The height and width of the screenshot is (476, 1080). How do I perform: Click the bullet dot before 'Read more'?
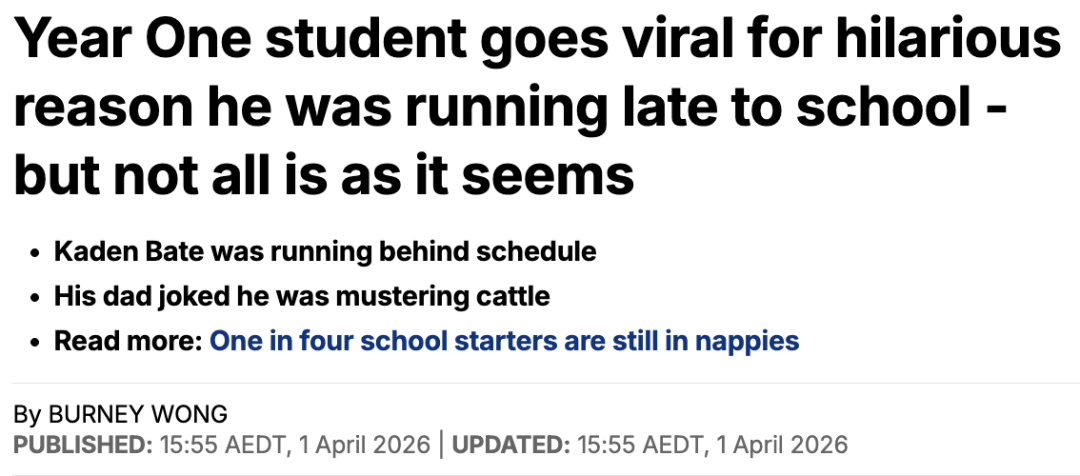pos(34,342)
